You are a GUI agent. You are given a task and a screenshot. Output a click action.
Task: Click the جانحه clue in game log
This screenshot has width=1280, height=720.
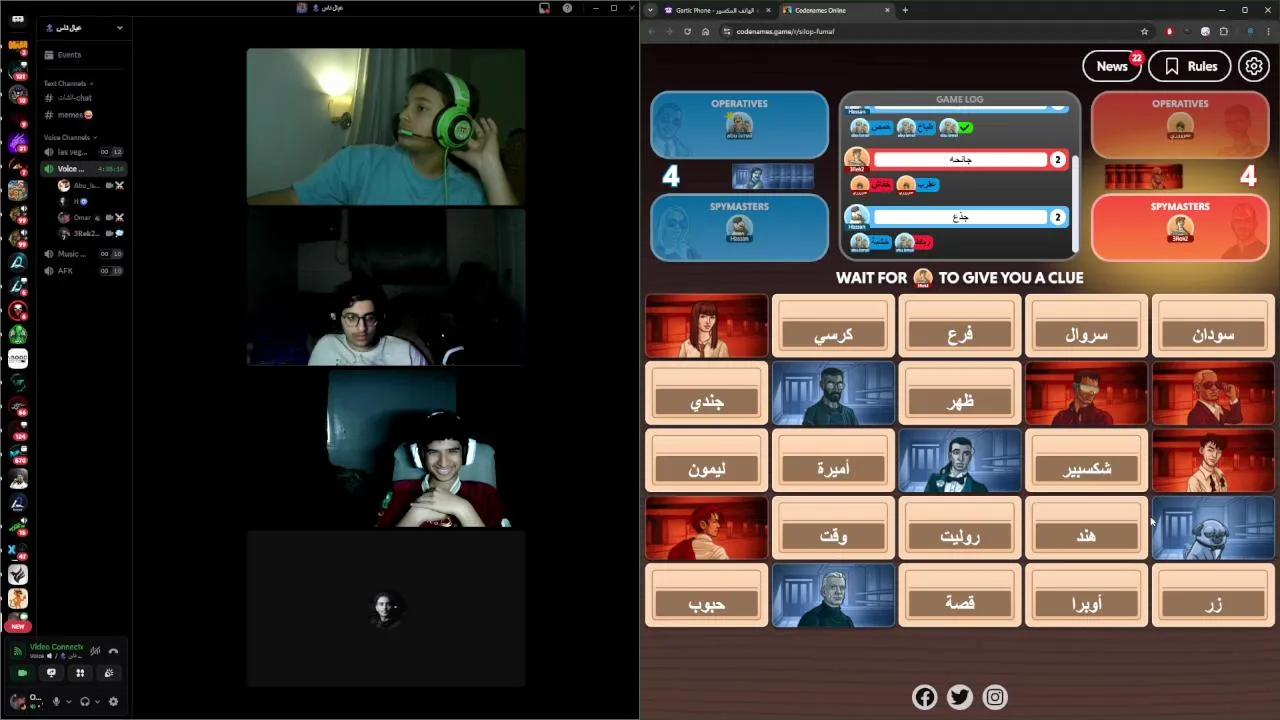pyautogui.click(x=959, y=159)
